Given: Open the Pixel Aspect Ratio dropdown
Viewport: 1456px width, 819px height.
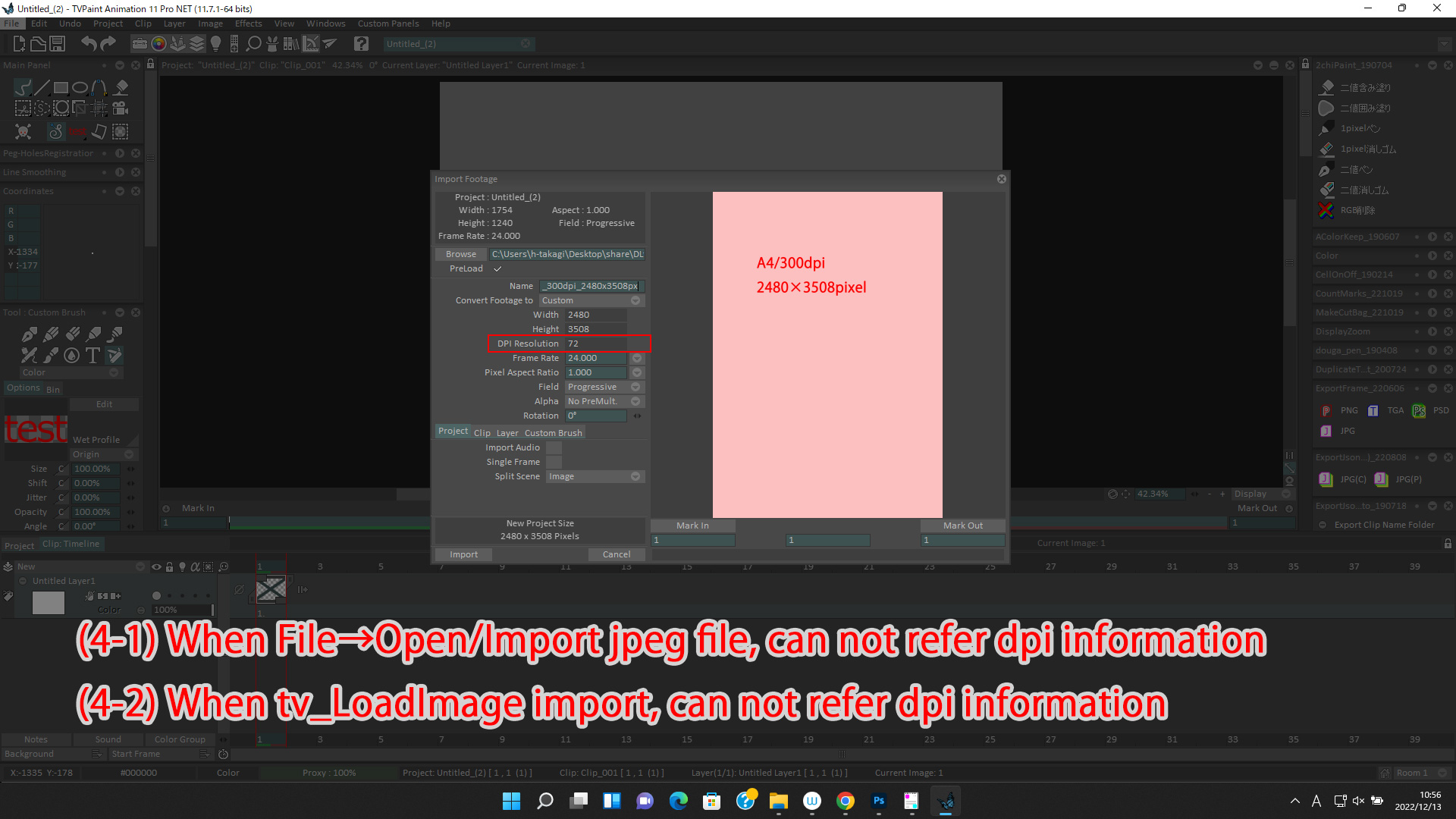Looking at the screenshot, I should [x=637, y=372].
